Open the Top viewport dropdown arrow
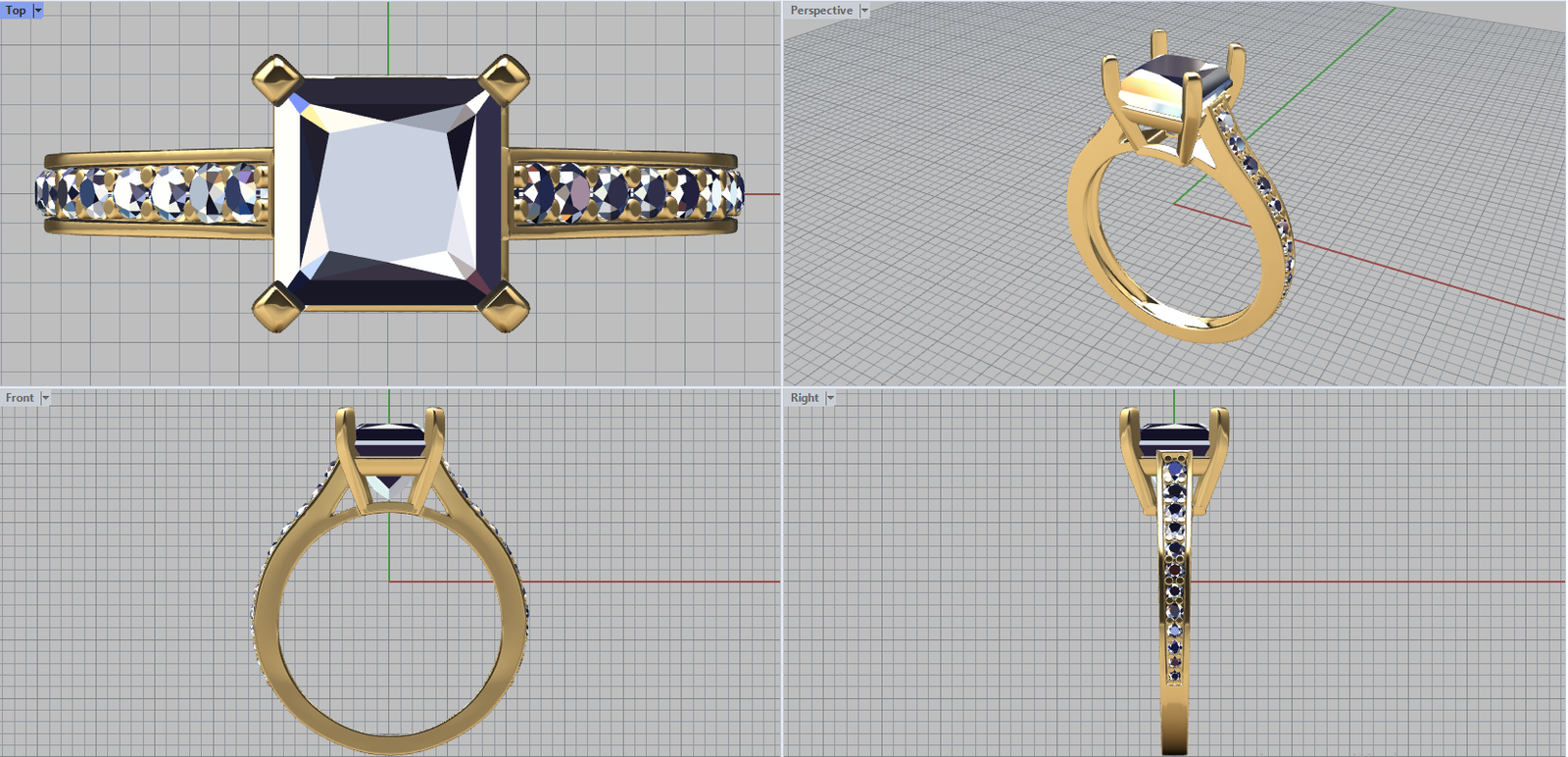 (x=38, y=10)
